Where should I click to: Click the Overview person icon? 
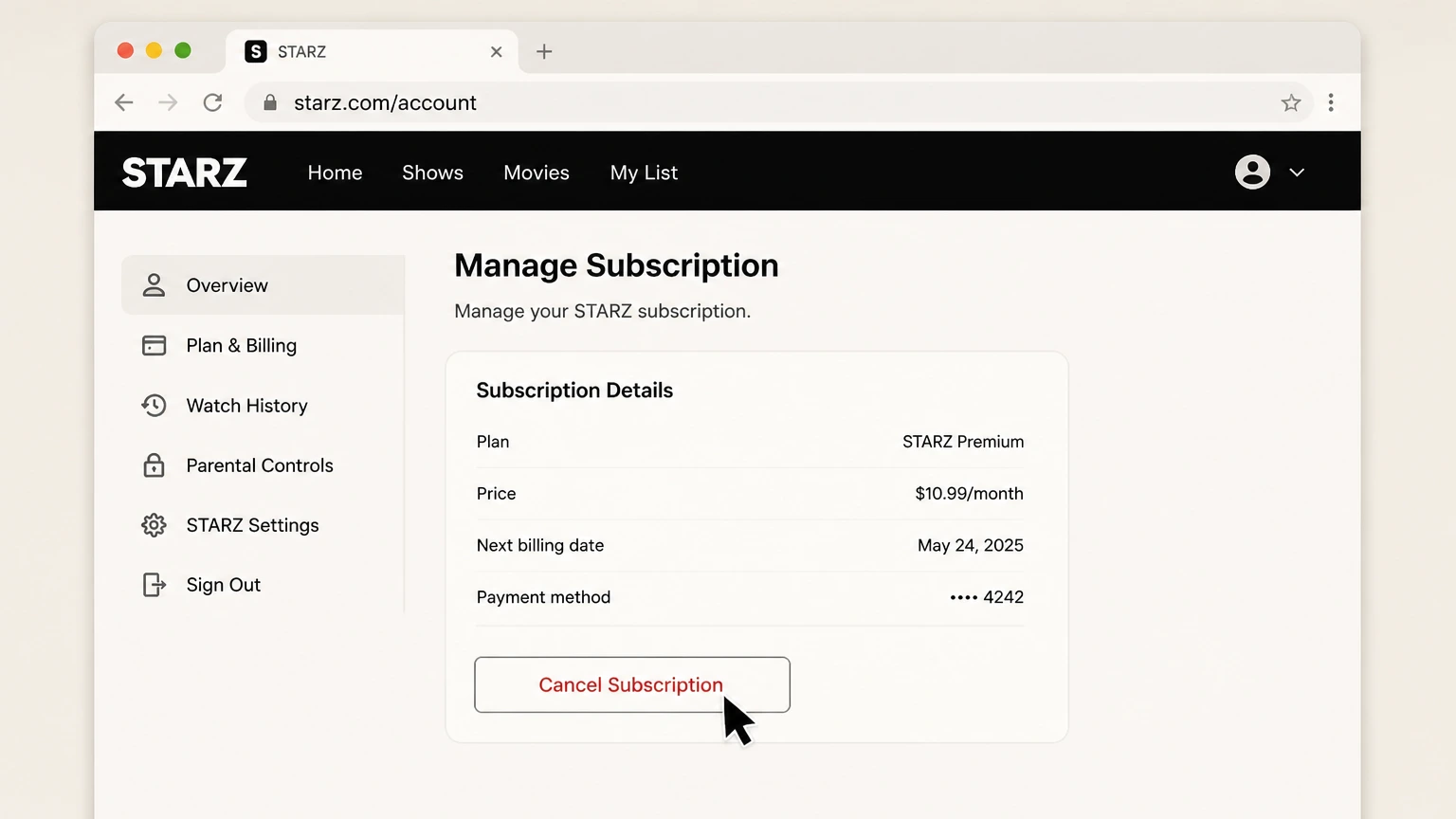click(154, 285)
